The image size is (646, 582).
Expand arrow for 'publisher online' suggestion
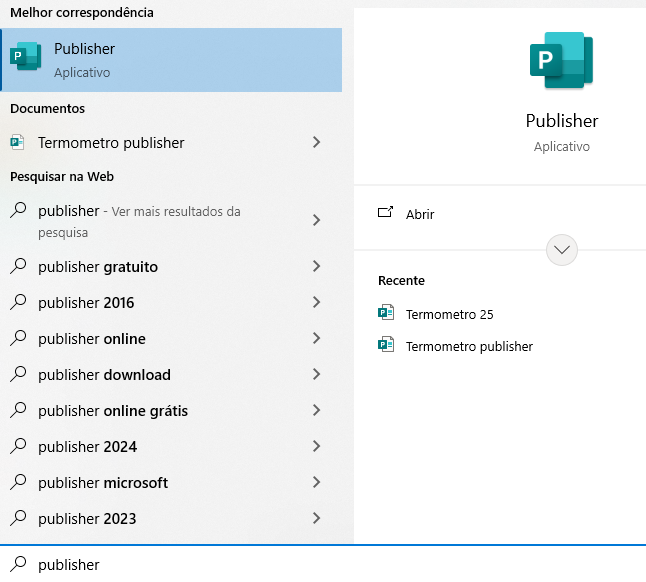click(x=316, y=338)
